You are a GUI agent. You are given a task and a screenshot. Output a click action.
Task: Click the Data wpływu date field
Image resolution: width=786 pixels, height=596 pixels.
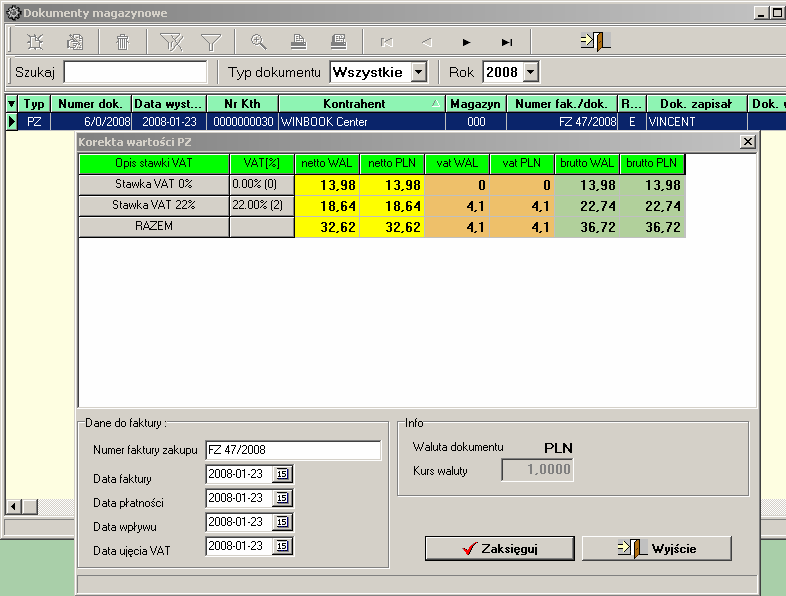239,522
